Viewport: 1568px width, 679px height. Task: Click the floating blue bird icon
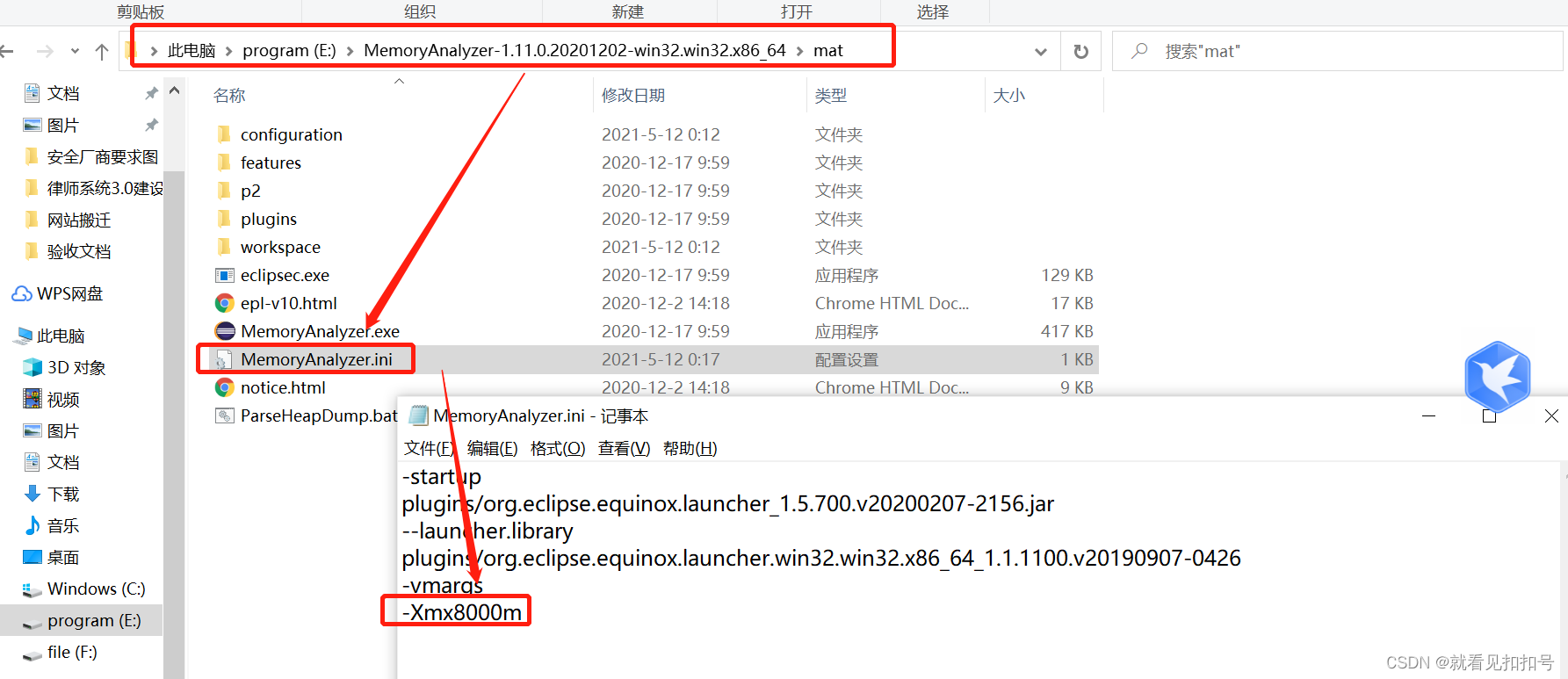(x=1498, y=376)
